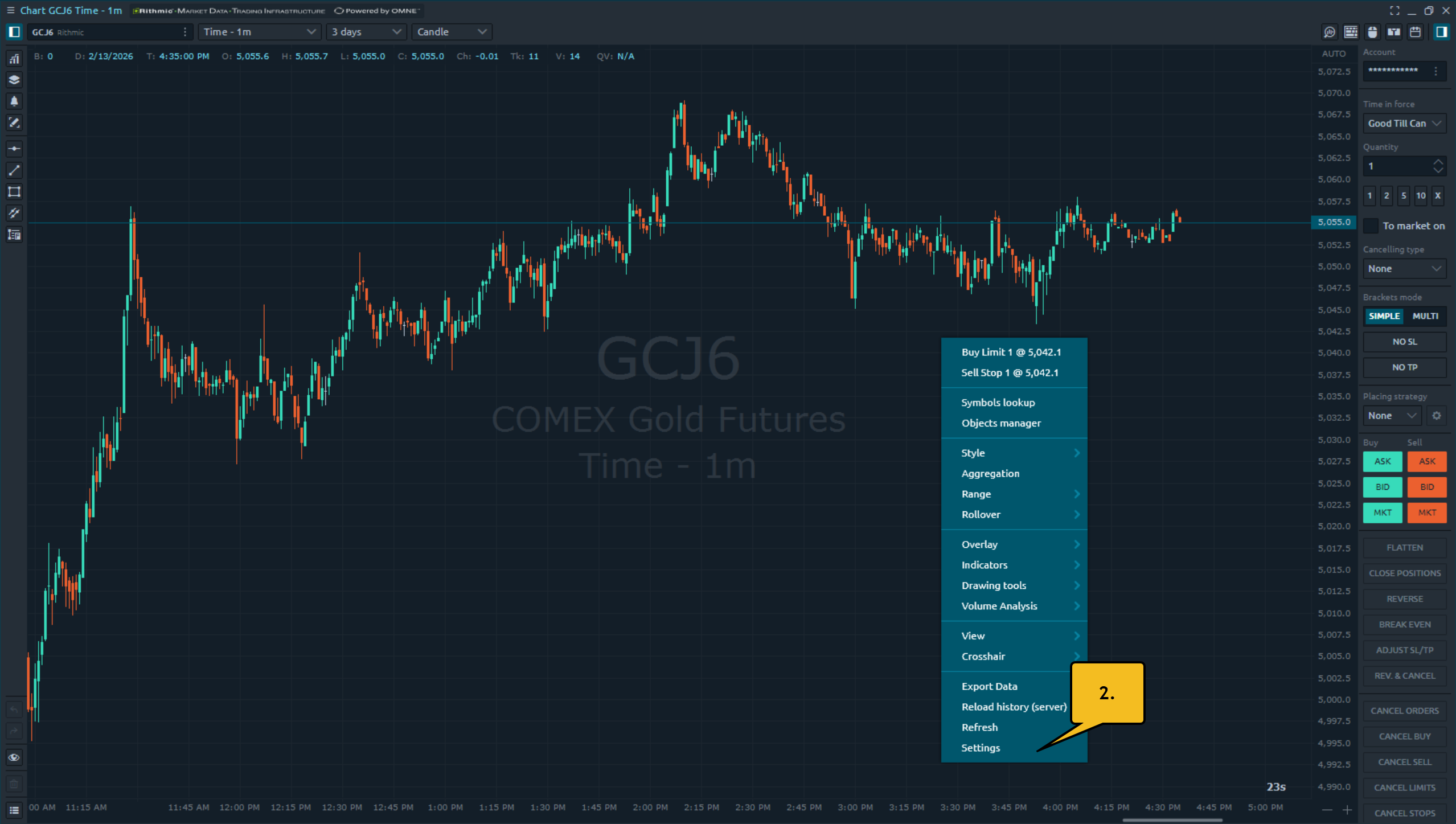Expand the Candle chart style dropdown
The image size is (1456, 824).
(452, 32)
